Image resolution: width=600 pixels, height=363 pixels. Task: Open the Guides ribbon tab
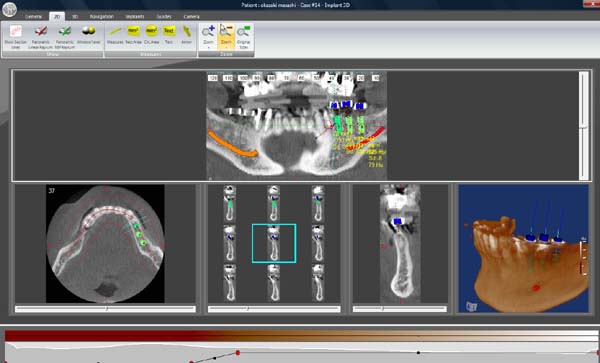(x=164, y=16)
